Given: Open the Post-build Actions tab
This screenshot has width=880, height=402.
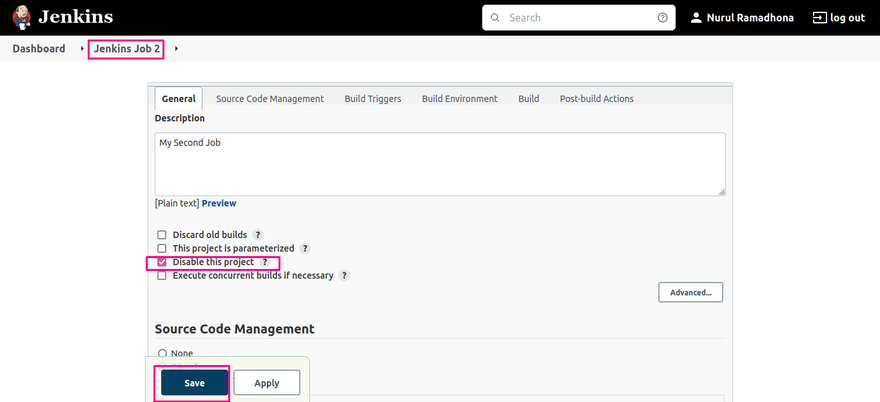Looking at the screenshot, I should pyautogui.click(x=597, y=99).
